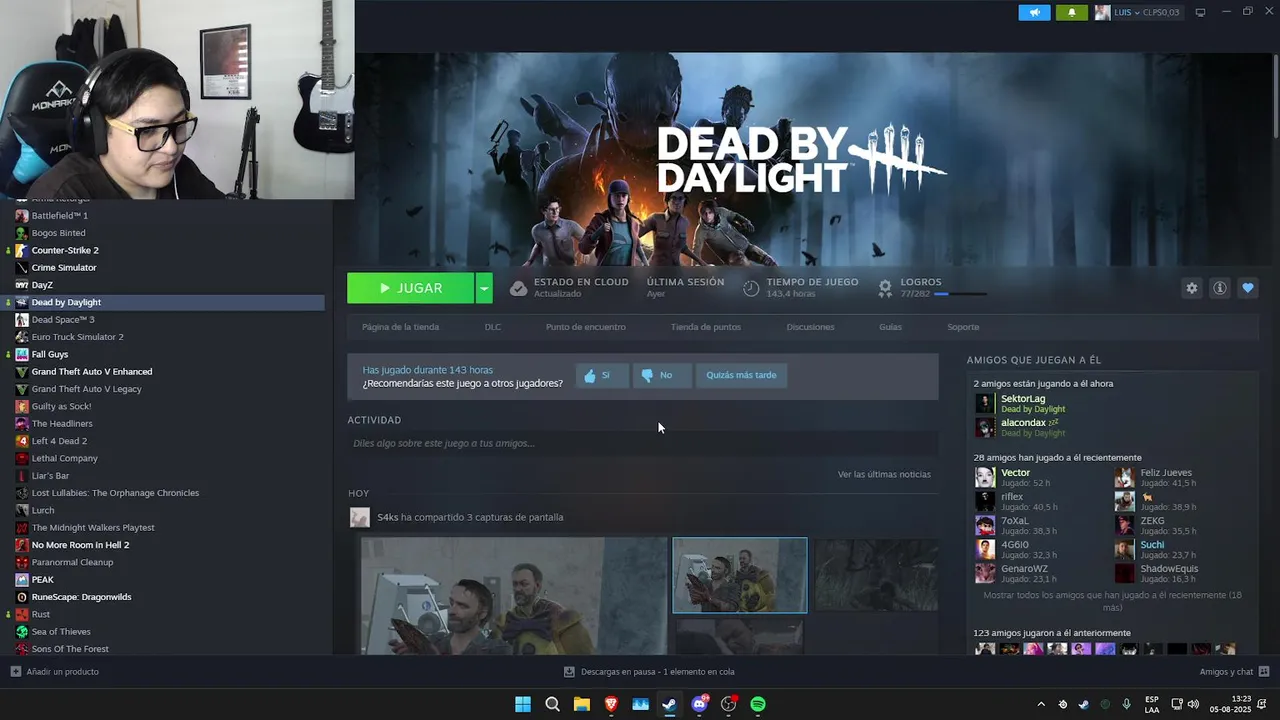Open volume speaker tray icon
The width and height of the screenshot is (1280, 720).
coord(1193,704)
